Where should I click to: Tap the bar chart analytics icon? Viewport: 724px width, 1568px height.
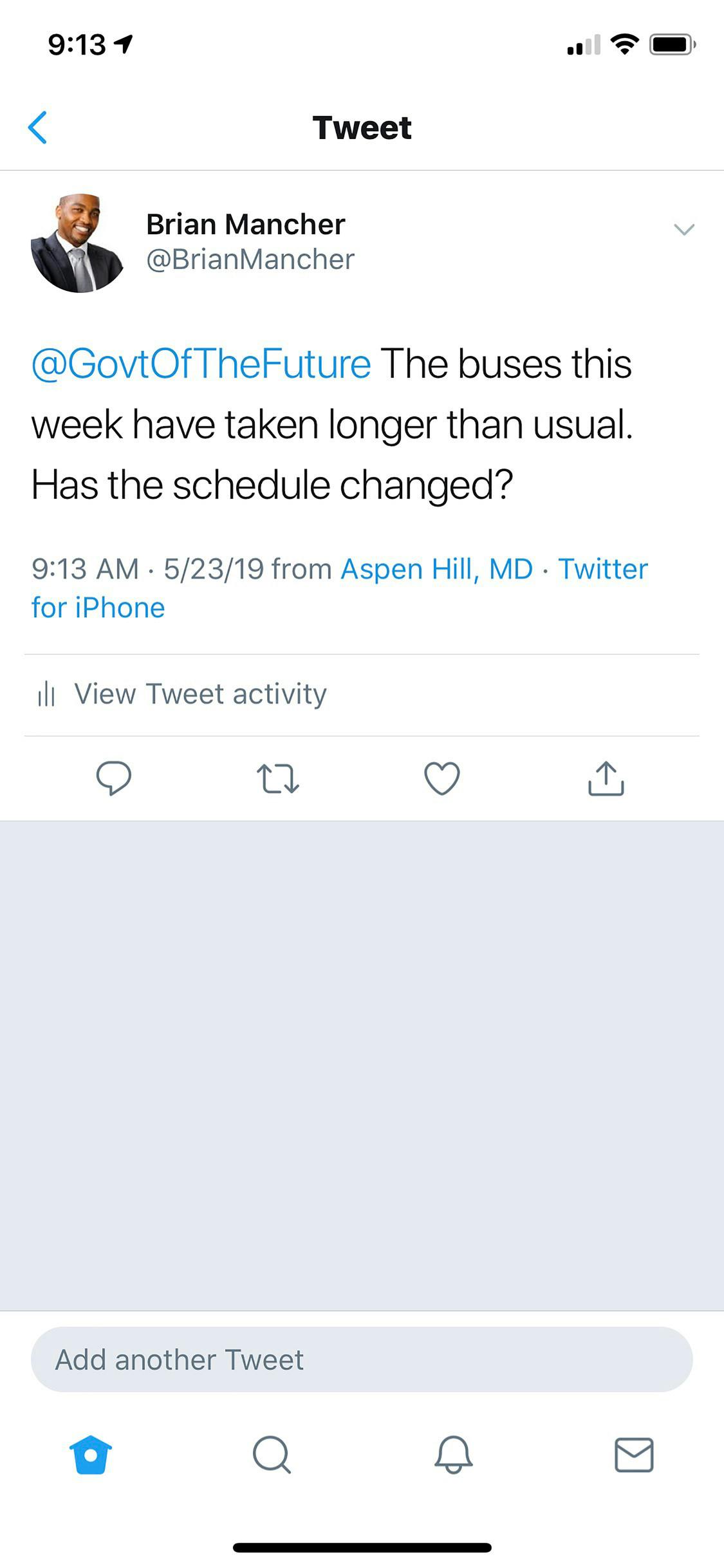(x=46, y=695)
